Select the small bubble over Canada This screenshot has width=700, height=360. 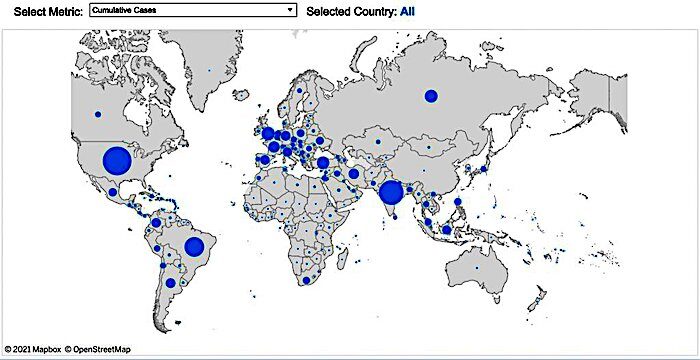coord(98,114)
